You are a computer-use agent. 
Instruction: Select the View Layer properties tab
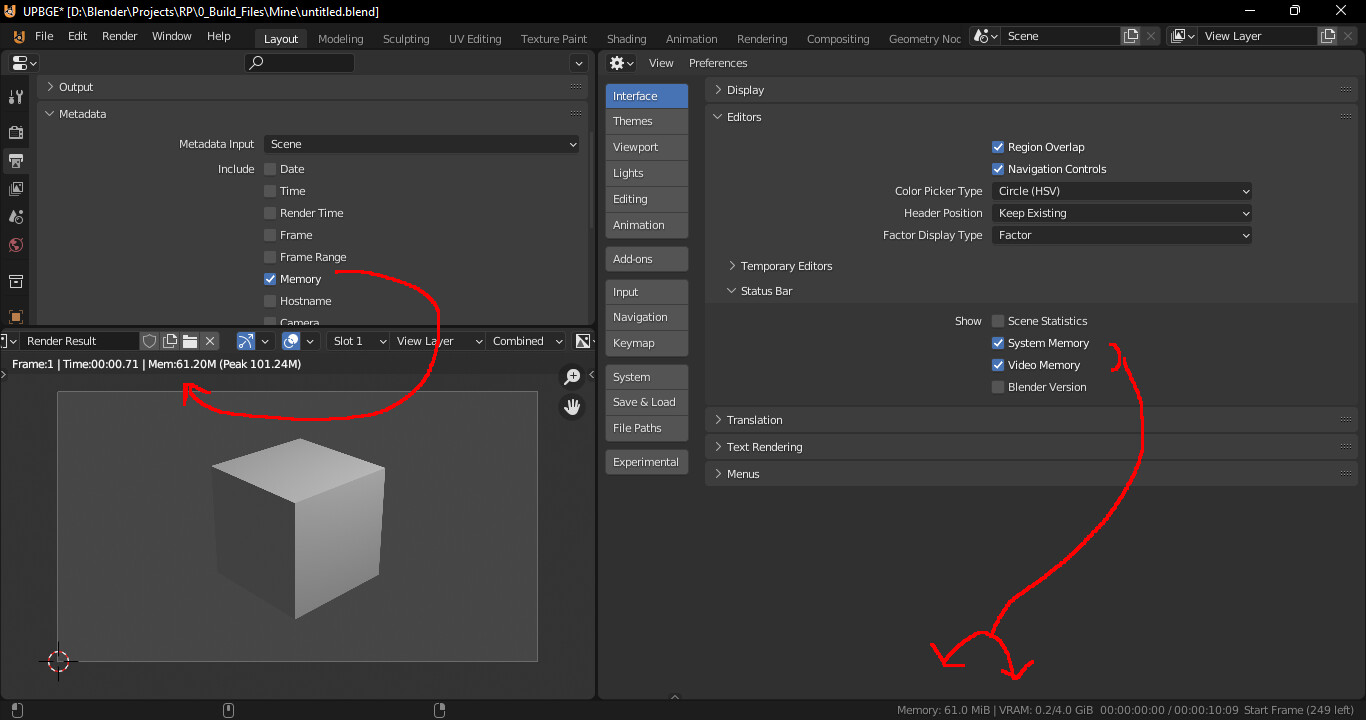click(x=15, y=188)
